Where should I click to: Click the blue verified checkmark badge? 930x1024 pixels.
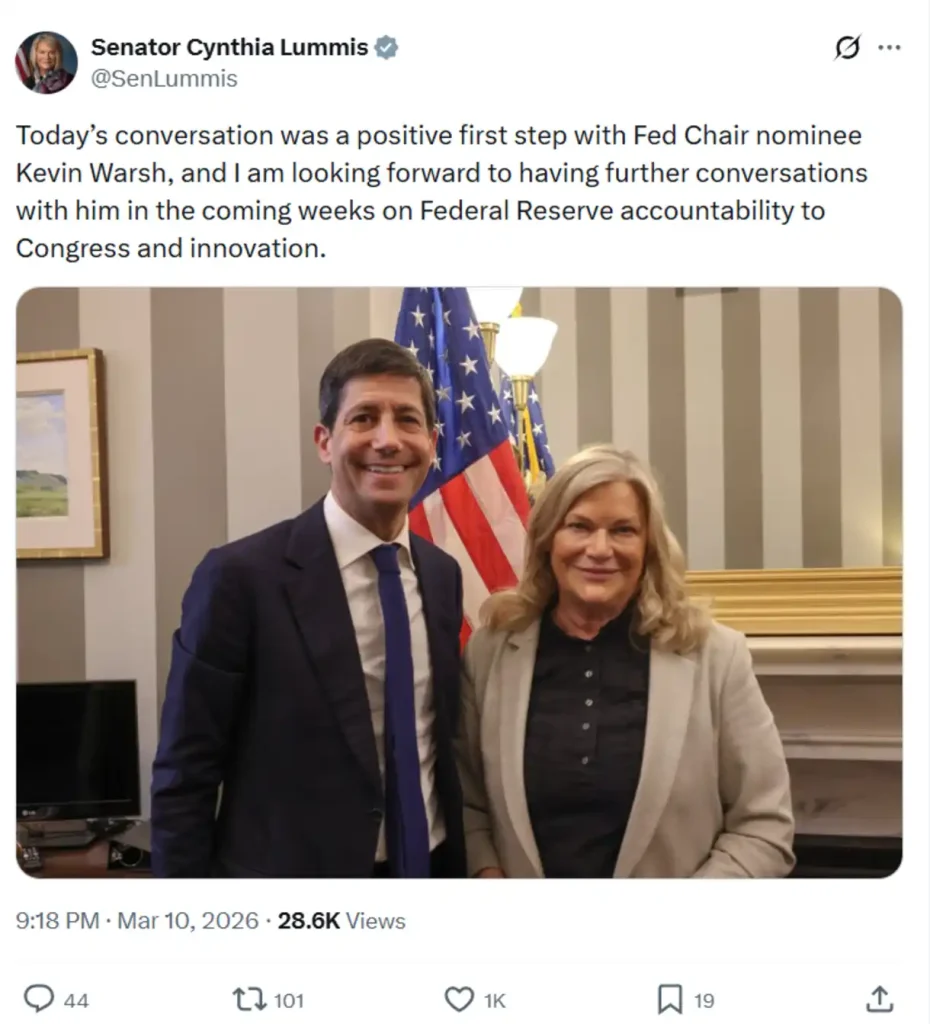[387, 46]
